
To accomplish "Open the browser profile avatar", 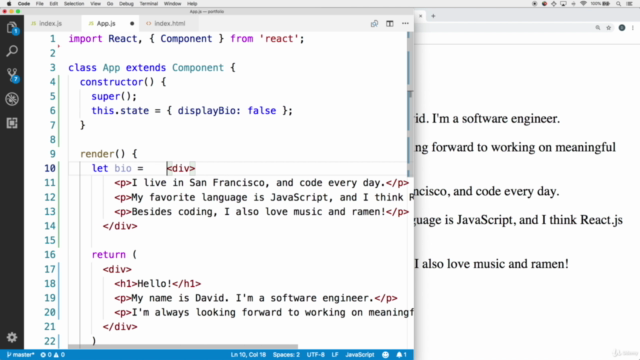I will tap(622, 28).
